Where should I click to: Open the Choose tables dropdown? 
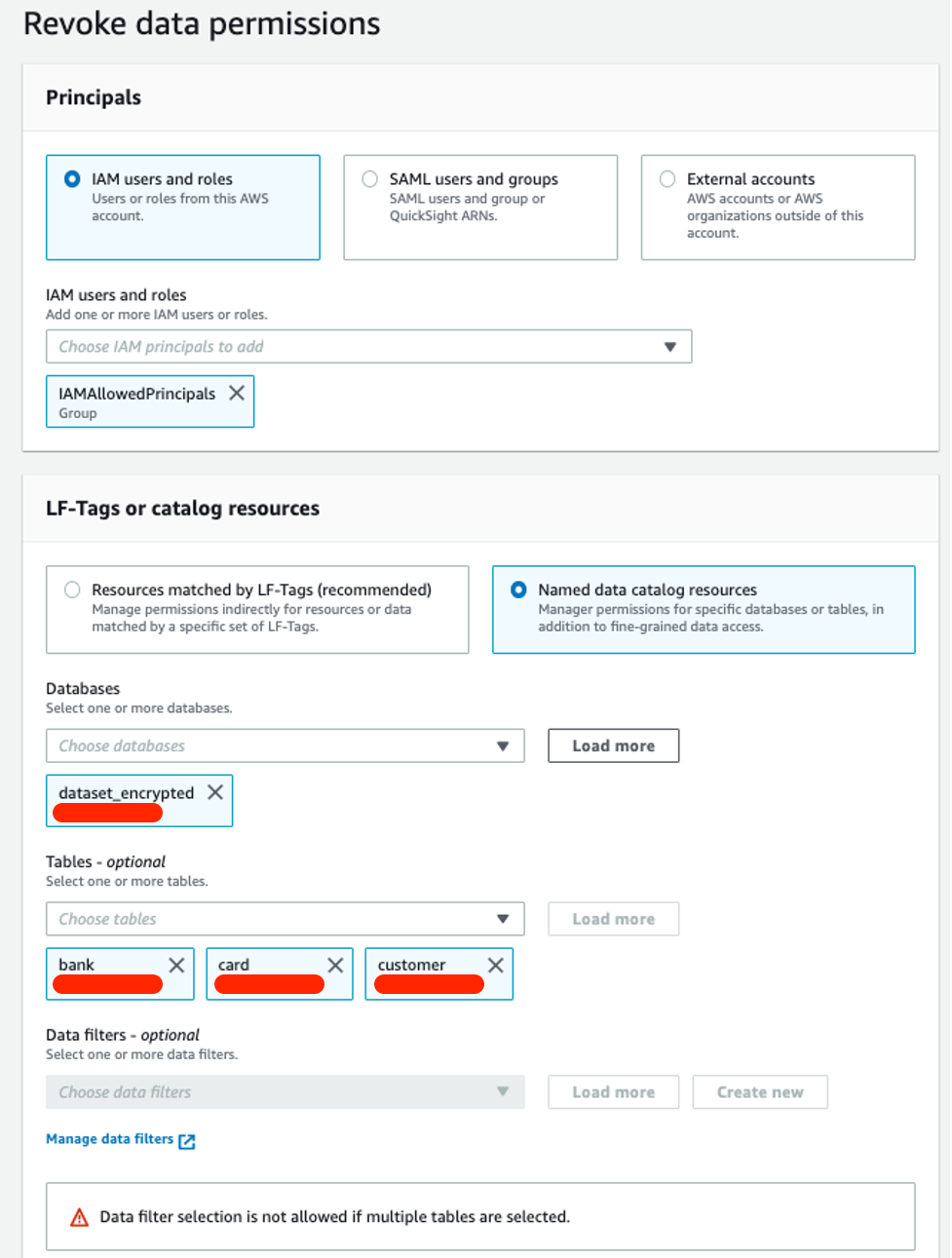click(x=285, y=919)
